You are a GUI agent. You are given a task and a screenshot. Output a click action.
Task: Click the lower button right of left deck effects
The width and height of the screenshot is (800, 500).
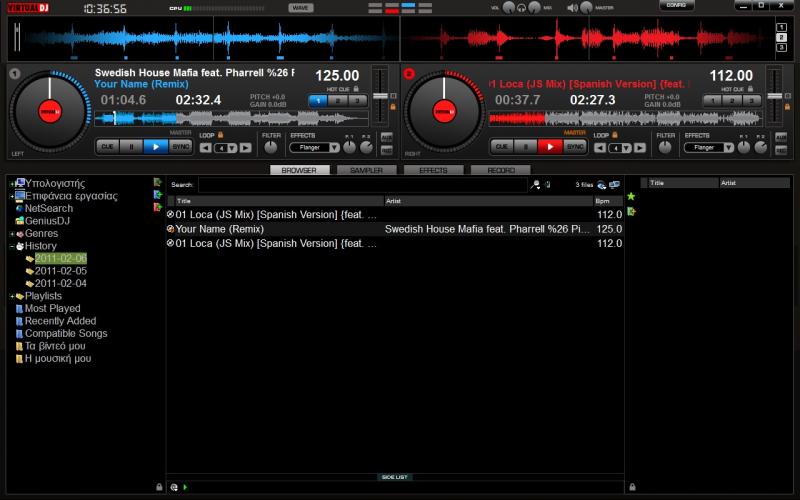386,151
